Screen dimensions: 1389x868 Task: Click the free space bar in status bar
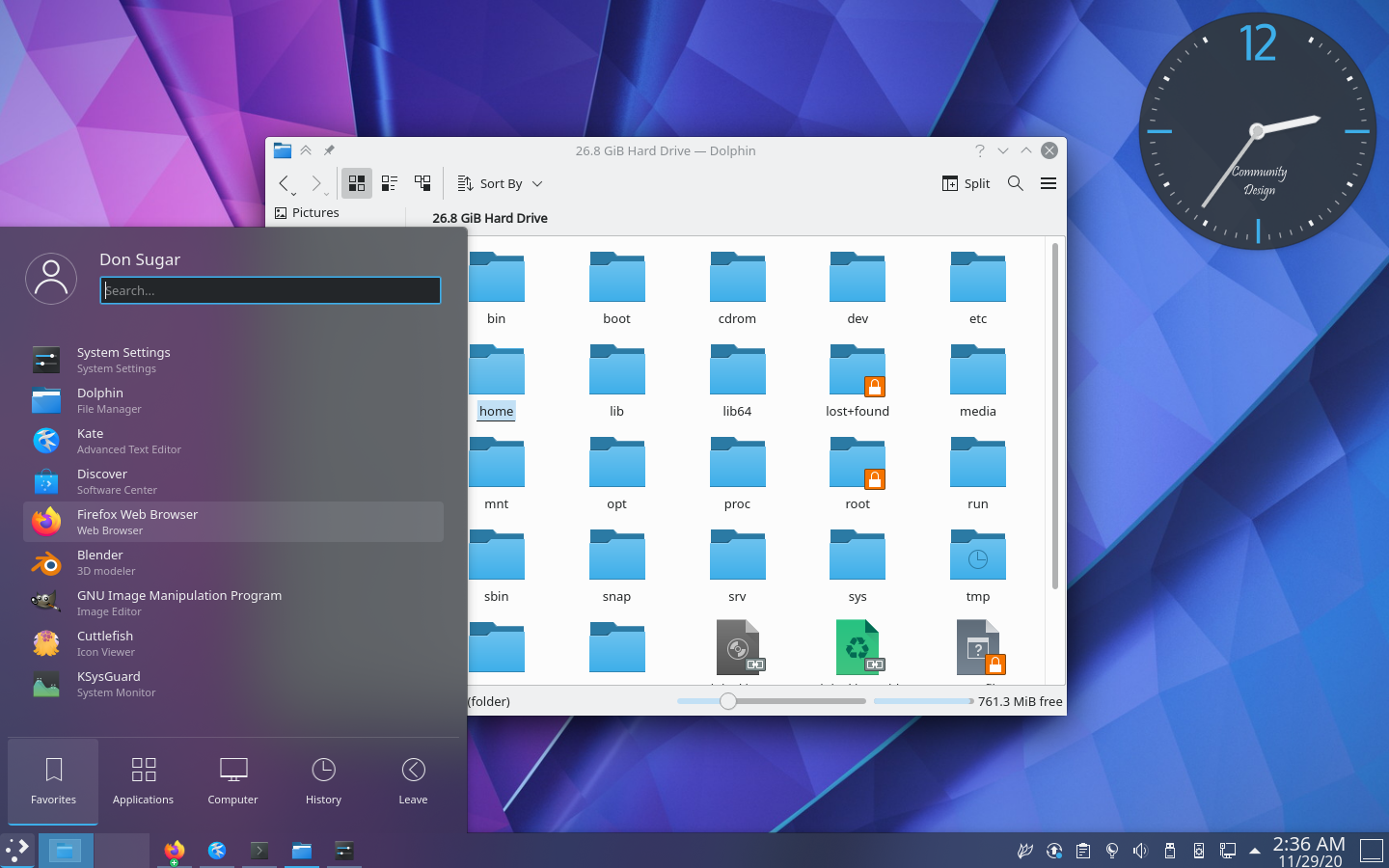pyautogui.click(x=923, y=701)
